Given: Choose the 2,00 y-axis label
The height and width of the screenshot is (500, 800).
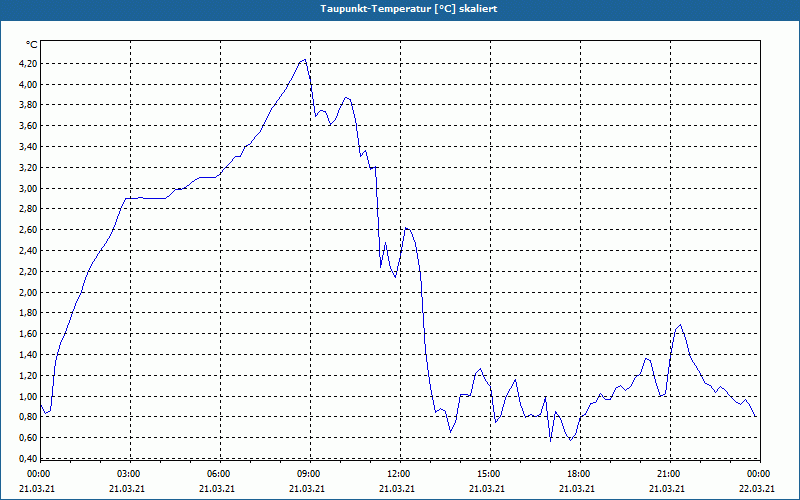Looking at the screenshot, I should (x=28, y=293).
